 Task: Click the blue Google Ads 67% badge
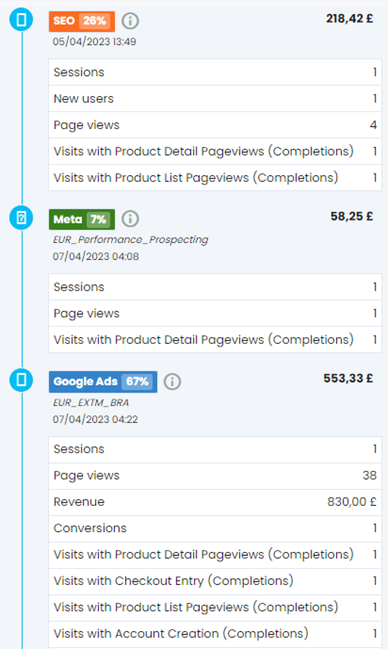(103, 382)
